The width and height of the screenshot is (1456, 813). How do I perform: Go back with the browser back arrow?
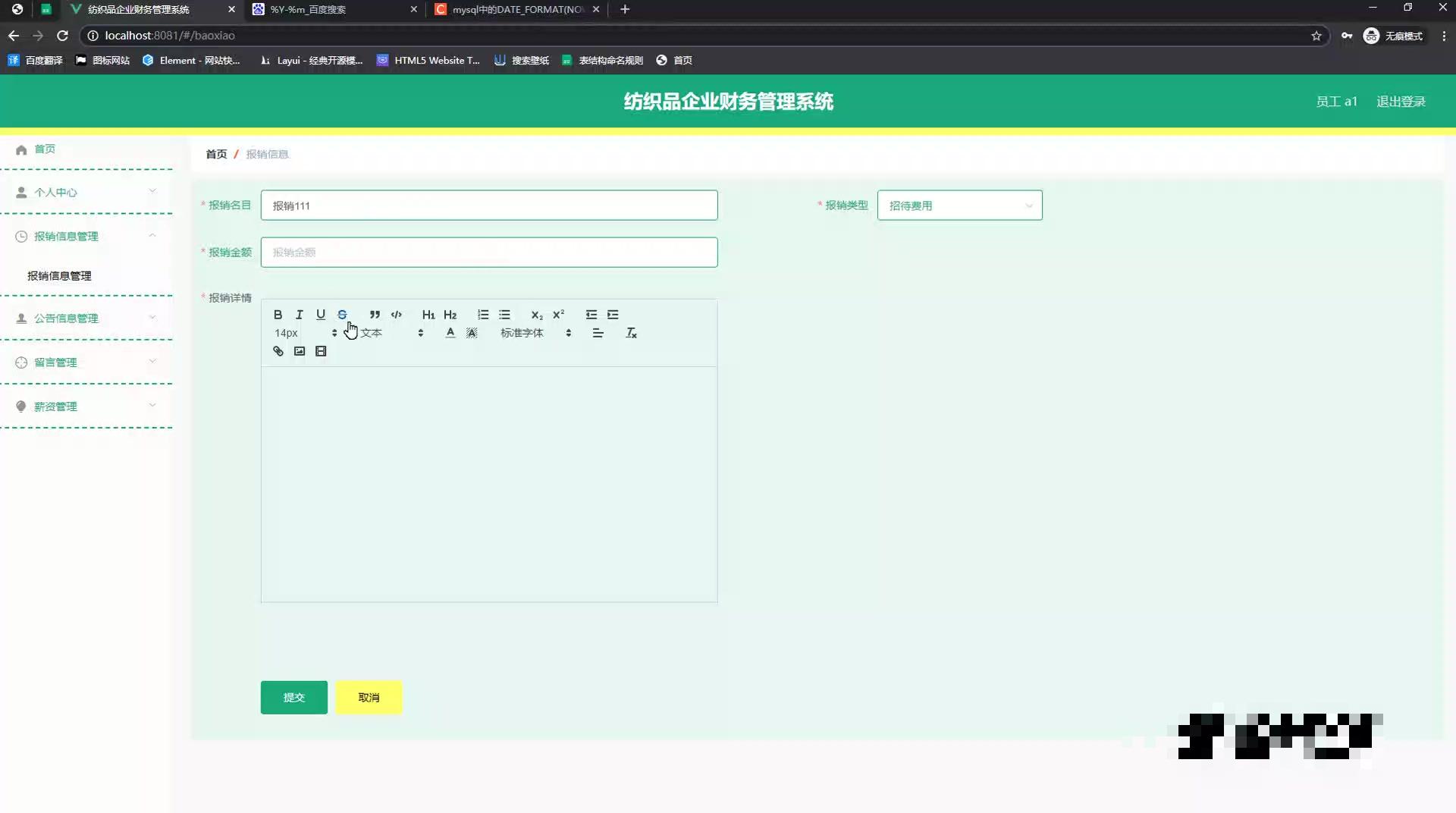click(x=14, y=36)
